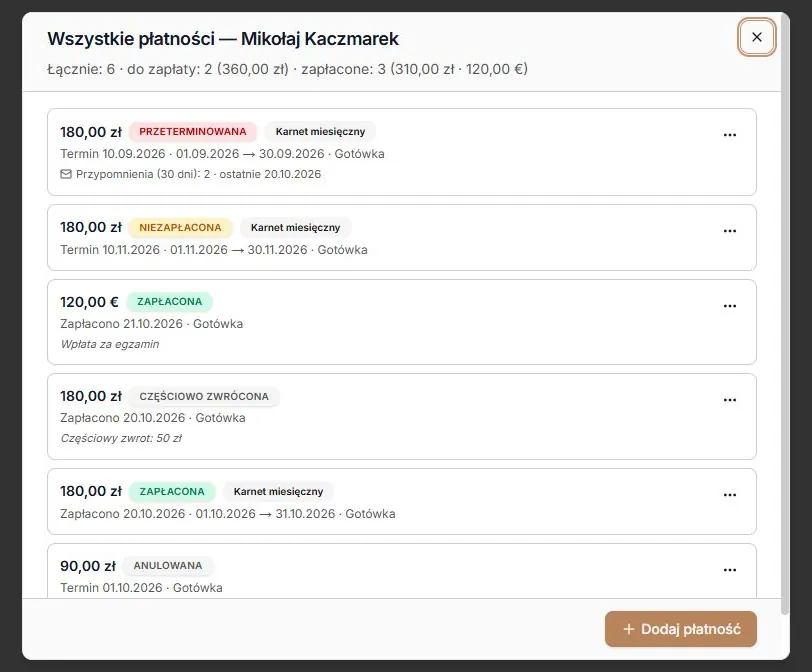Open options menu for ANULOWANA 90,00 zł payment
812x672 pixels.
[x=730, y=569]
